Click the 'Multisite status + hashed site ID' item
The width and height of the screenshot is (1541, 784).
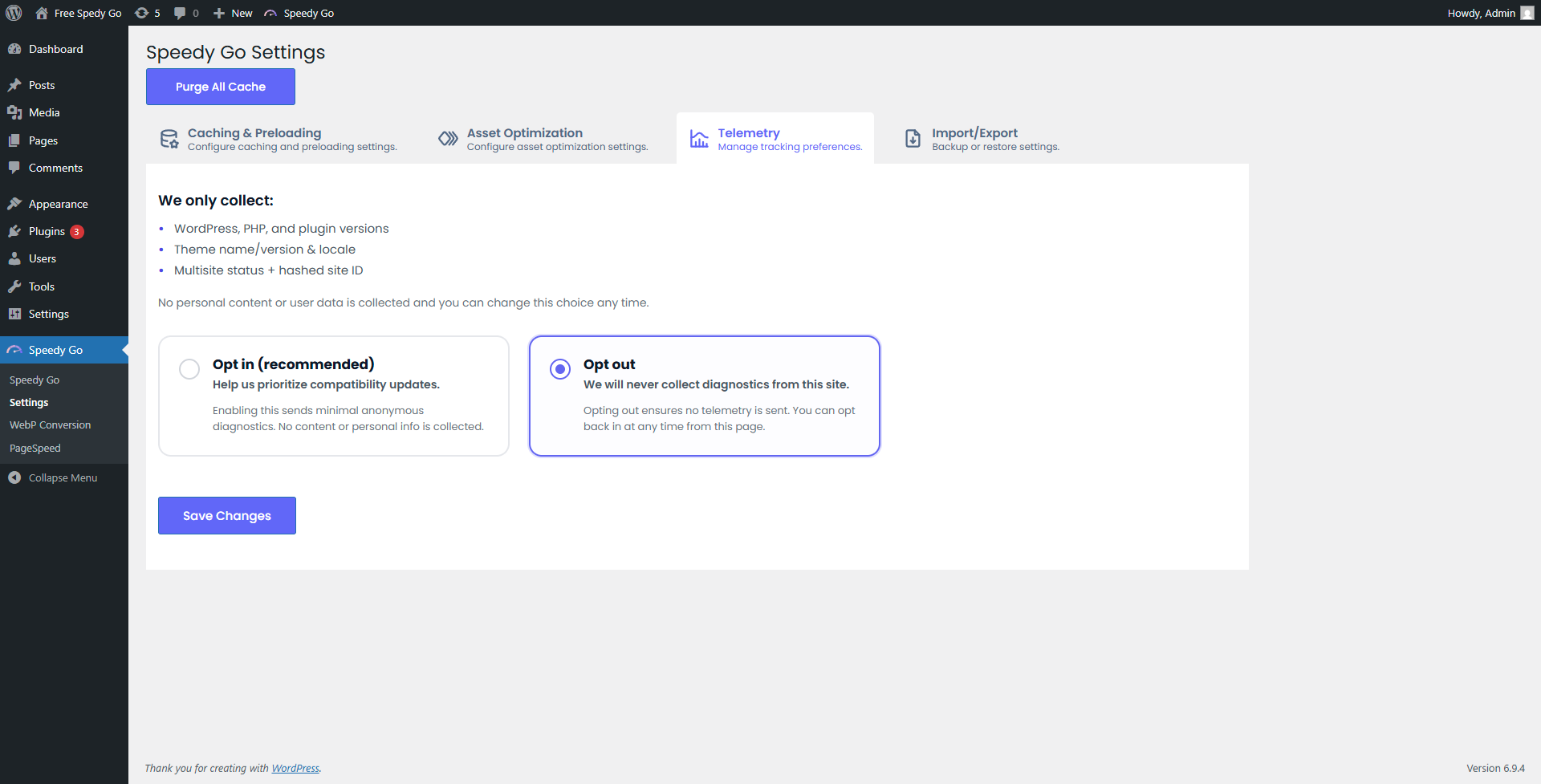pos(269,270)
